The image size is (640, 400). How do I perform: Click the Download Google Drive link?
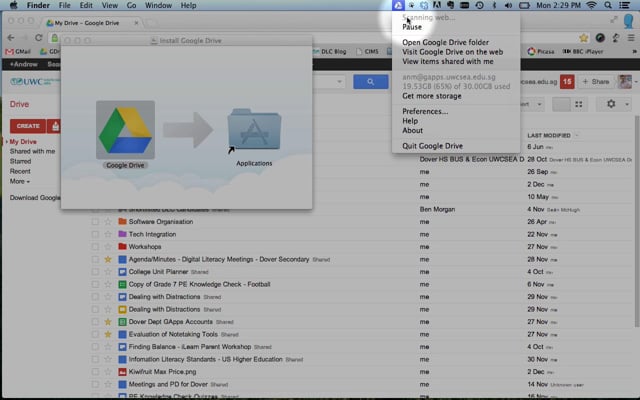click(35, 198)
